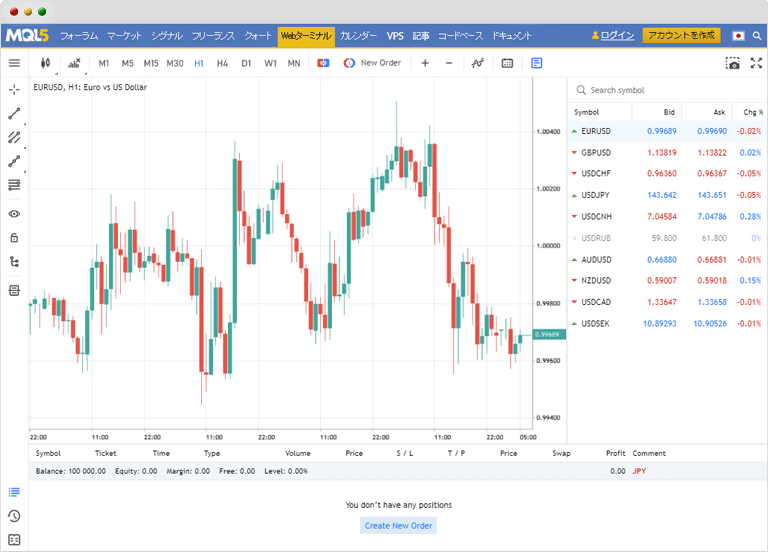Select the trend line drawing tool
Image resolution: width=768 pixels, height=552 pixels.
(14, 113)
